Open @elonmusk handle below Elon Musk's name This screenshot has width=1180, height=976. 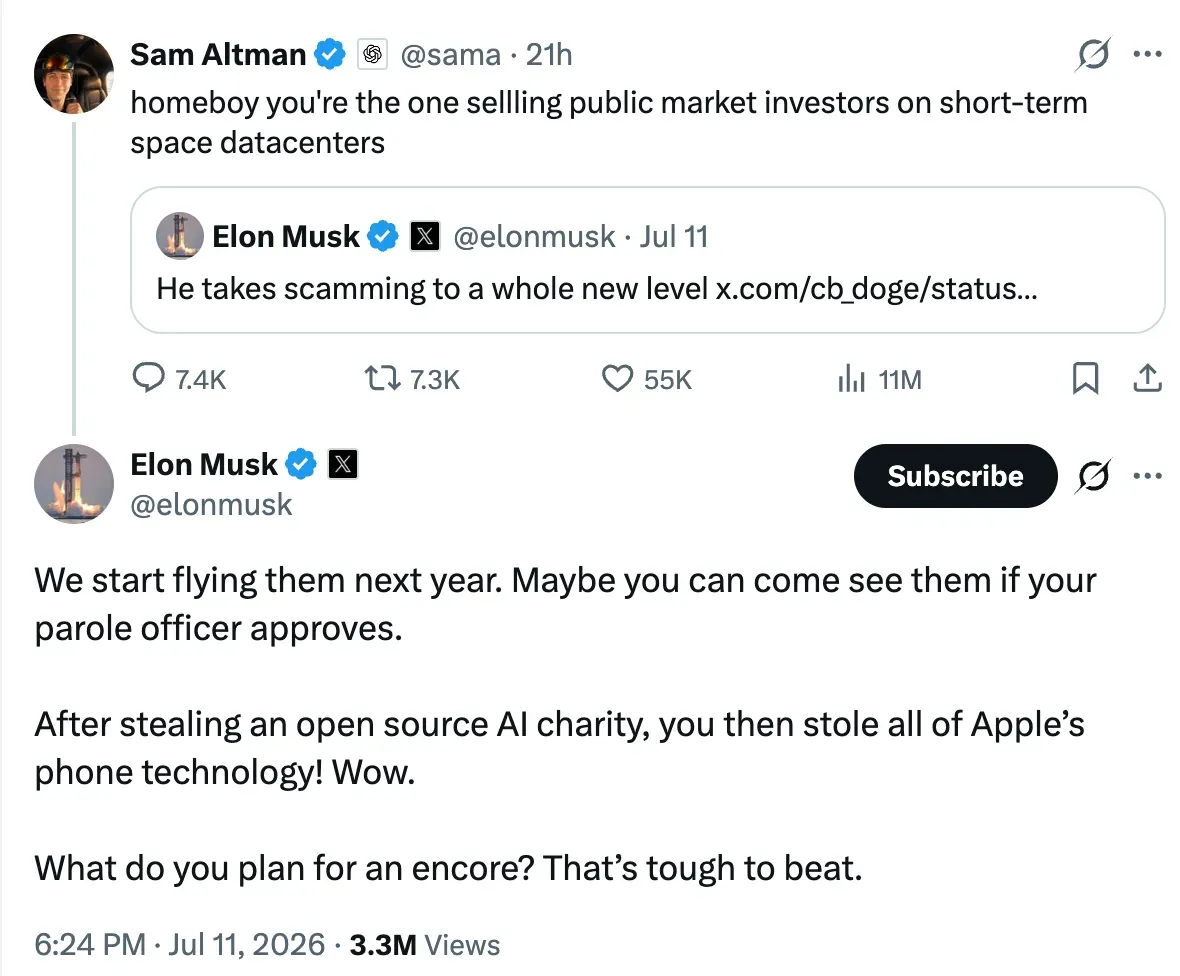tap(211, 505)
